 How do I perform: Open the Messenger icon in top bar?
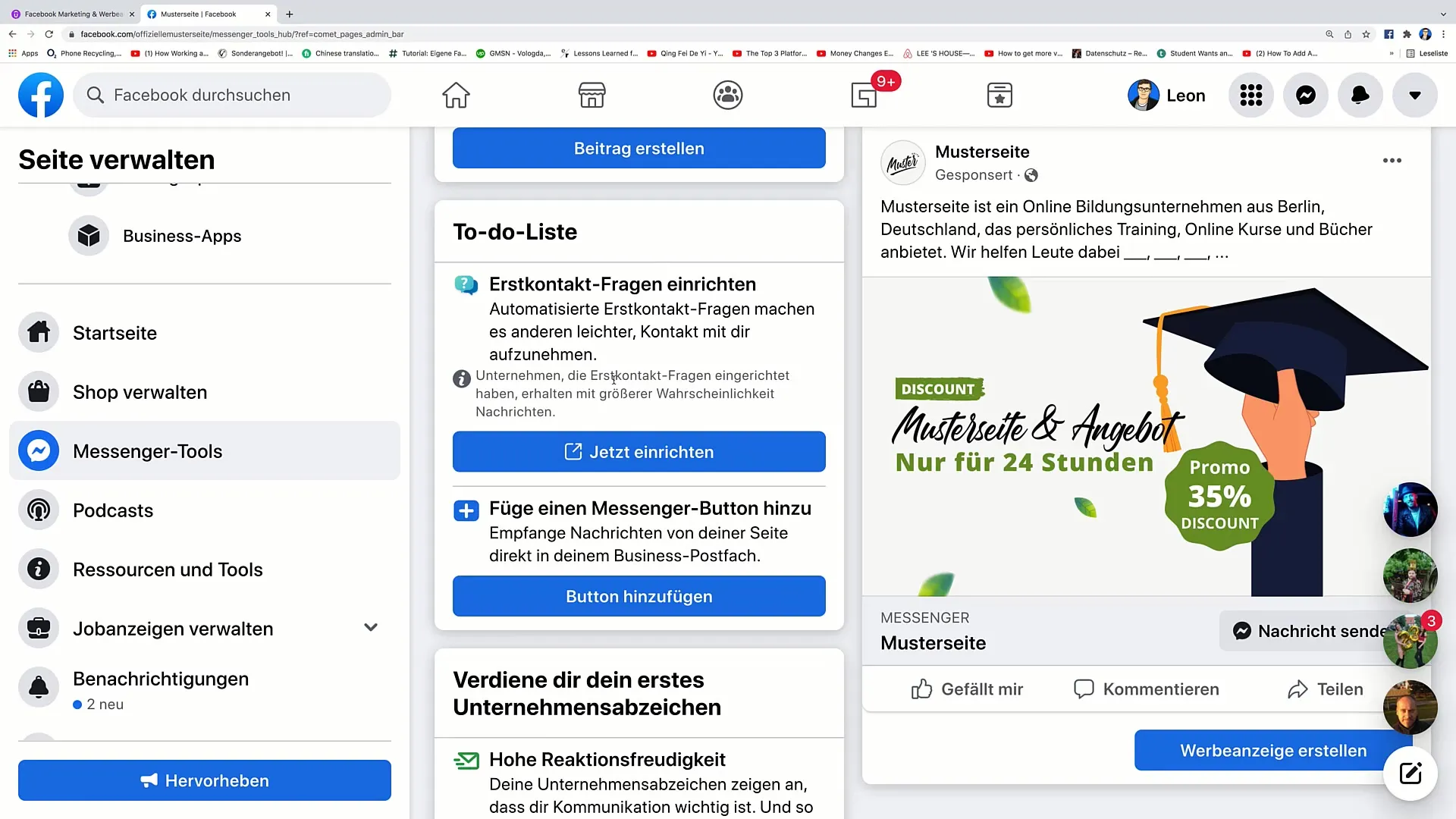click(x=1306, y=95)
